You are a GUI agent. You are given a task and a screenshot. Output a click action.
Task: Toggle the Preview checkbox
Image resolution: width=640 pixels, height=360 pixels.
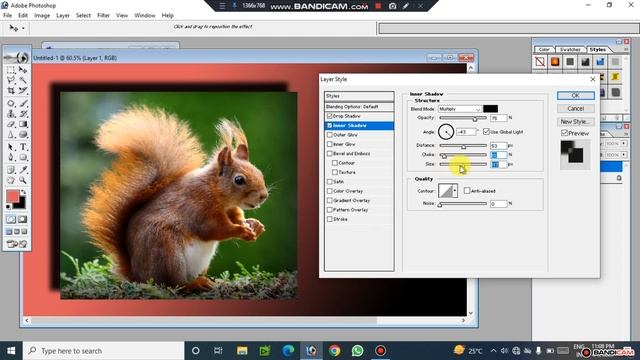coord(564,133)
